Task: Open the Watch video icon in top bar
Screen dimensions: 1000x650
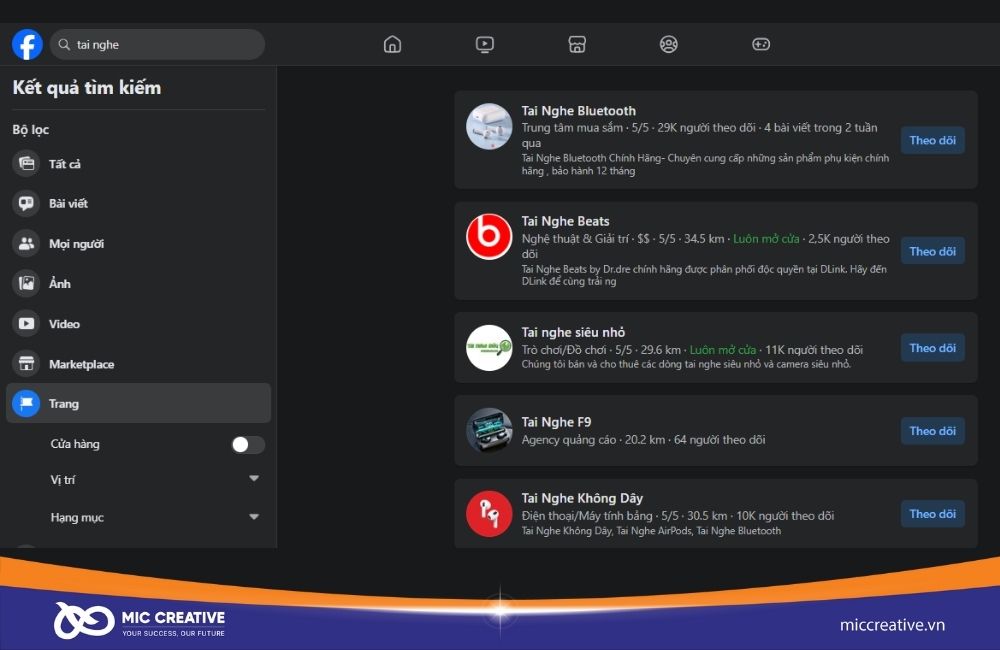Action: [485, 44]
